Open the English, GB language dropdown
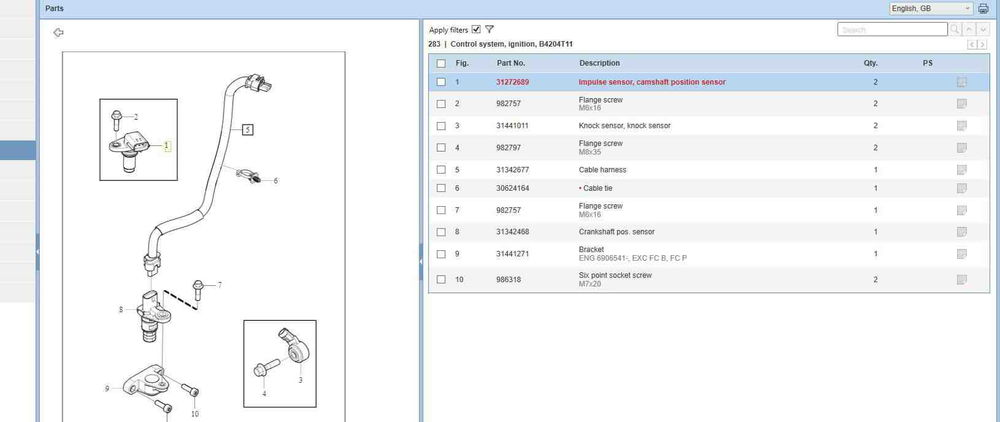The width and height of the screenshot is (1000, 422). pyautogui.click(x=931, y=8)
